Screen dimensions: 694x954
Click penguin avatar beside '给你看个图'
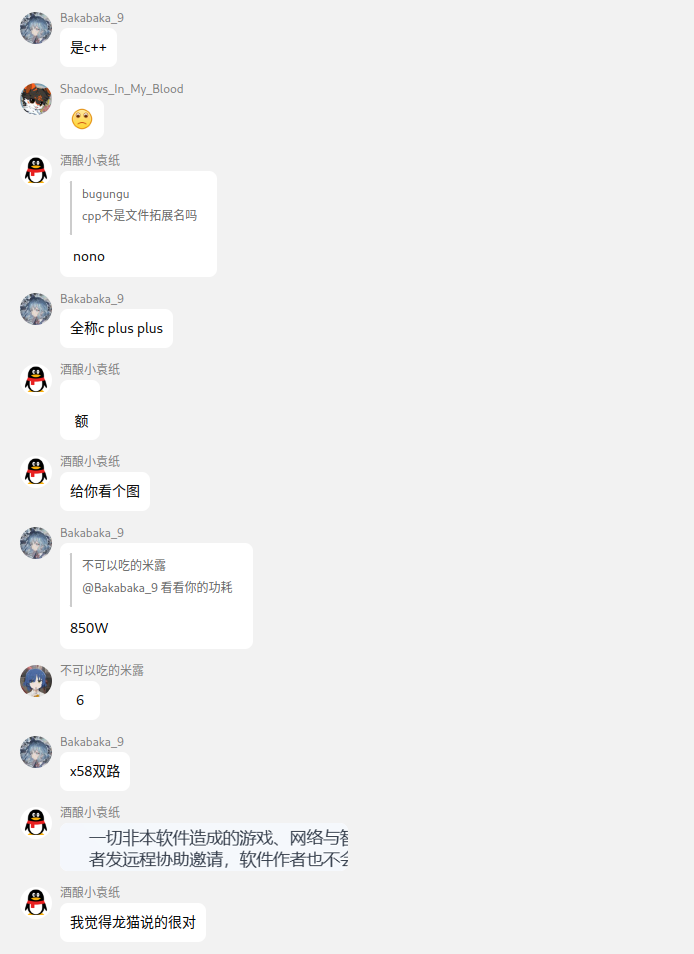click(36, 472)
